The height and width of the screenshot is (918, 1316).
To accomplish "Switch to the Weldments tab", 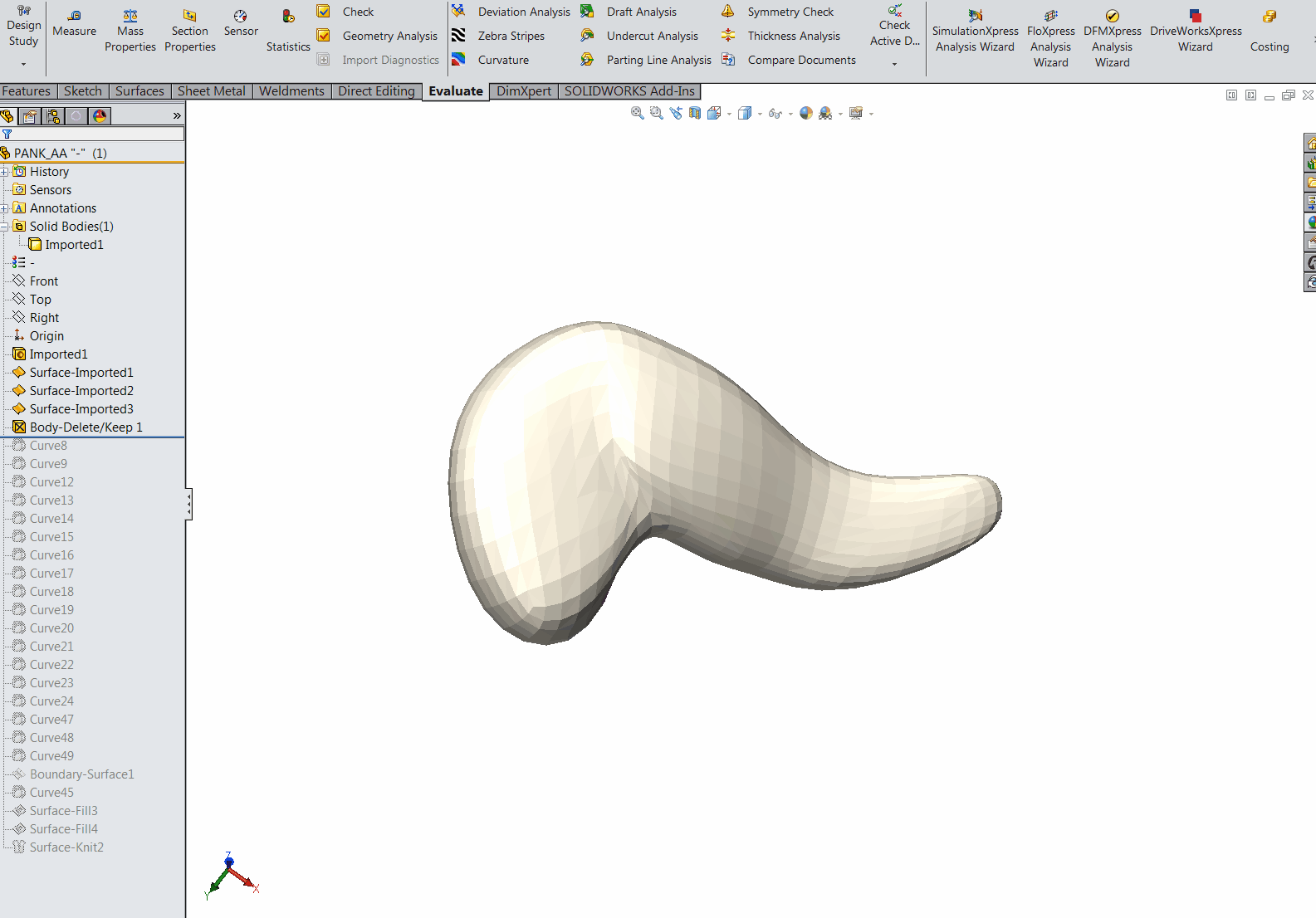I will (291, 91).
